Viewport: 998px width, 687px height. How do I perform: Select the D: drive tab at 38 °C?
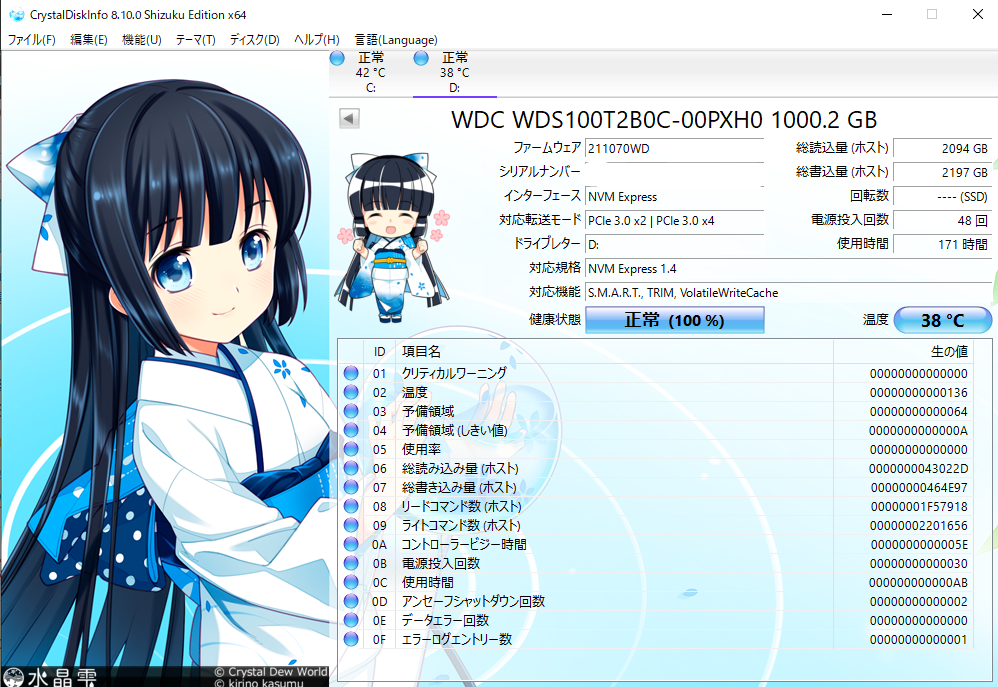click(x=454, y=73)
